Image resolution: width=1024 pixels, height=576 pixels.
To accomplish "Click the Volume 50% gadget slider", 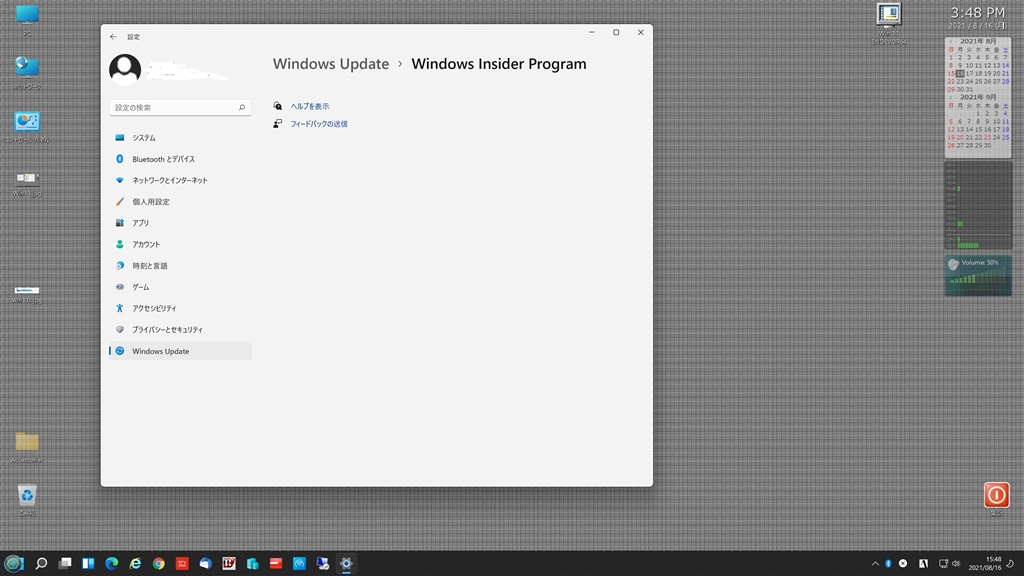I will (x=978, y=276).
